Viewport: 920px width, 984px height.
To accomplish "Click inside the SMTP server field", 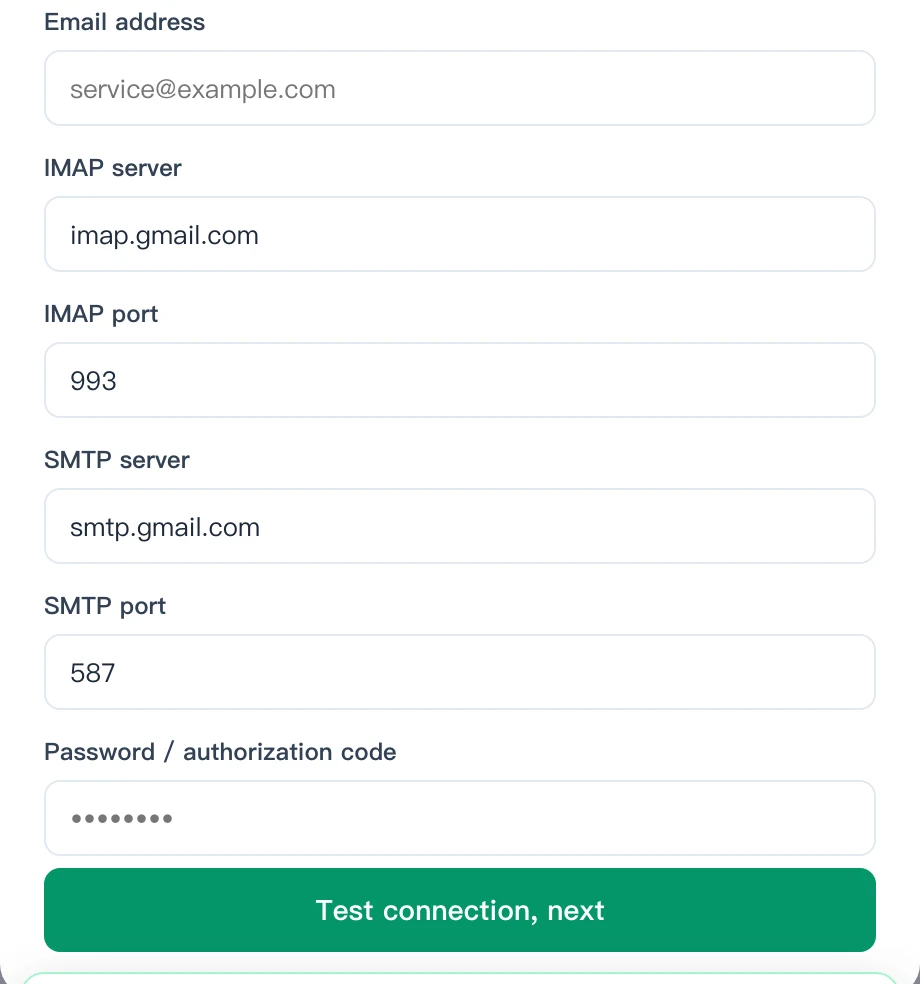I will [x=459, y=526].
